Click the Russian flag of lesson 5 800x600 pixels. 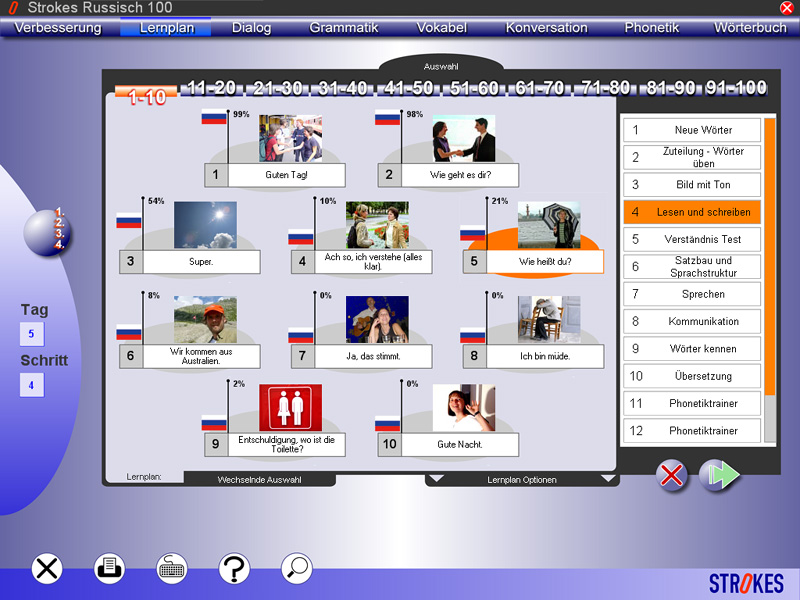tap(472, 233)
